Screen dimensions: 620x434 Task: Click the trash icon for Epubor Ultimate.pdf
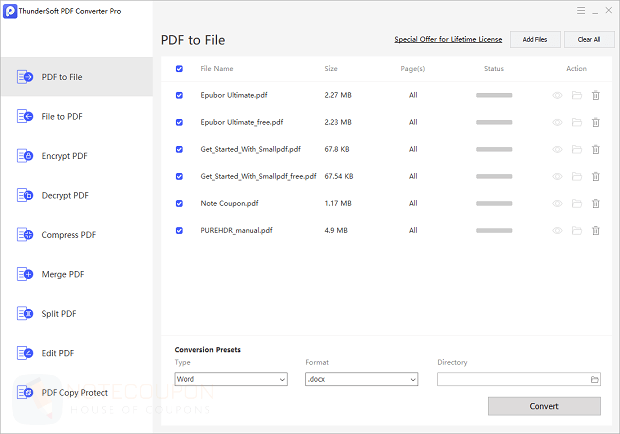coord(596,95)
